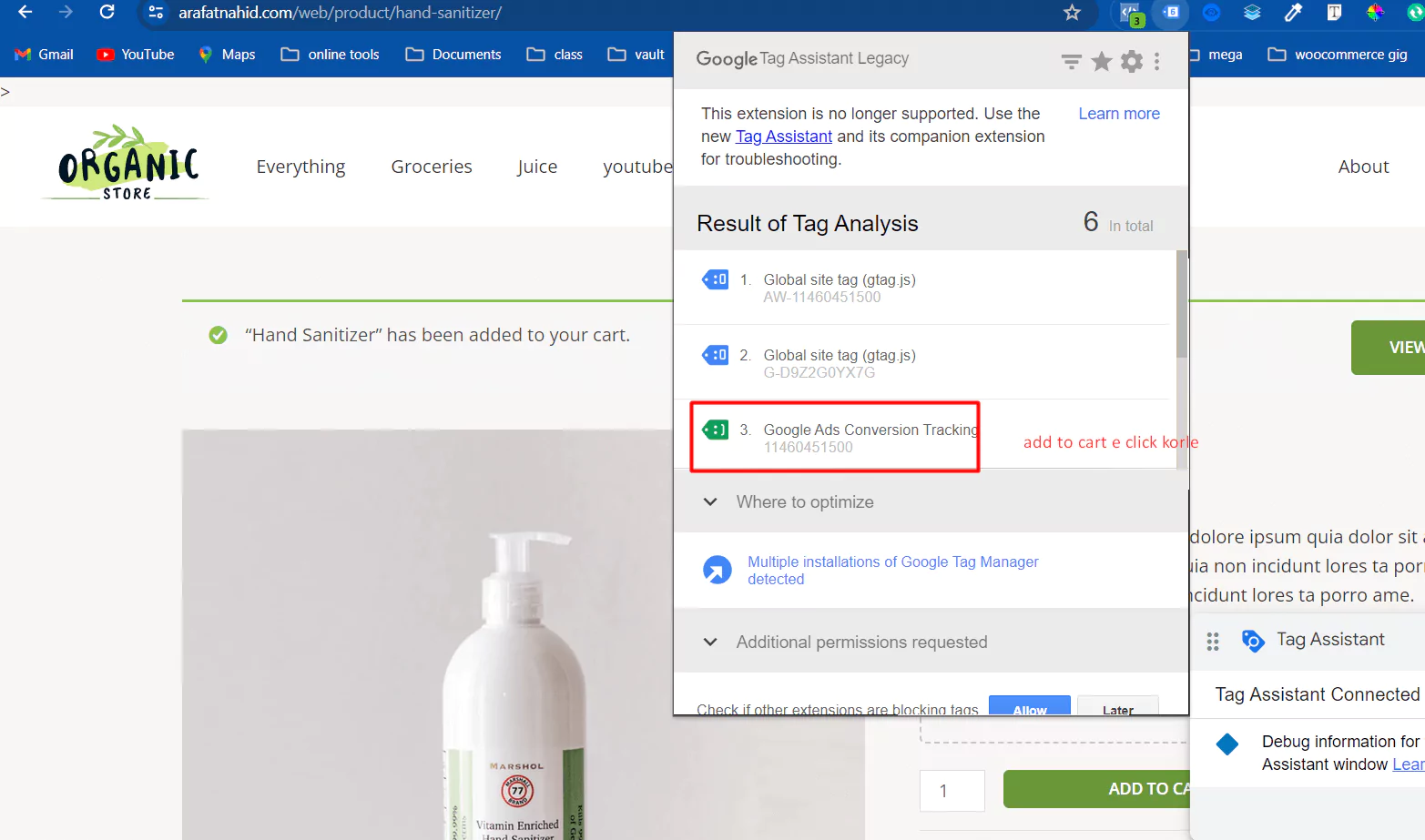Screen dimensions: 1425x840
Task: Click the Learn link in debug info
Action: pyautogui.click(x=1409, y=764)
